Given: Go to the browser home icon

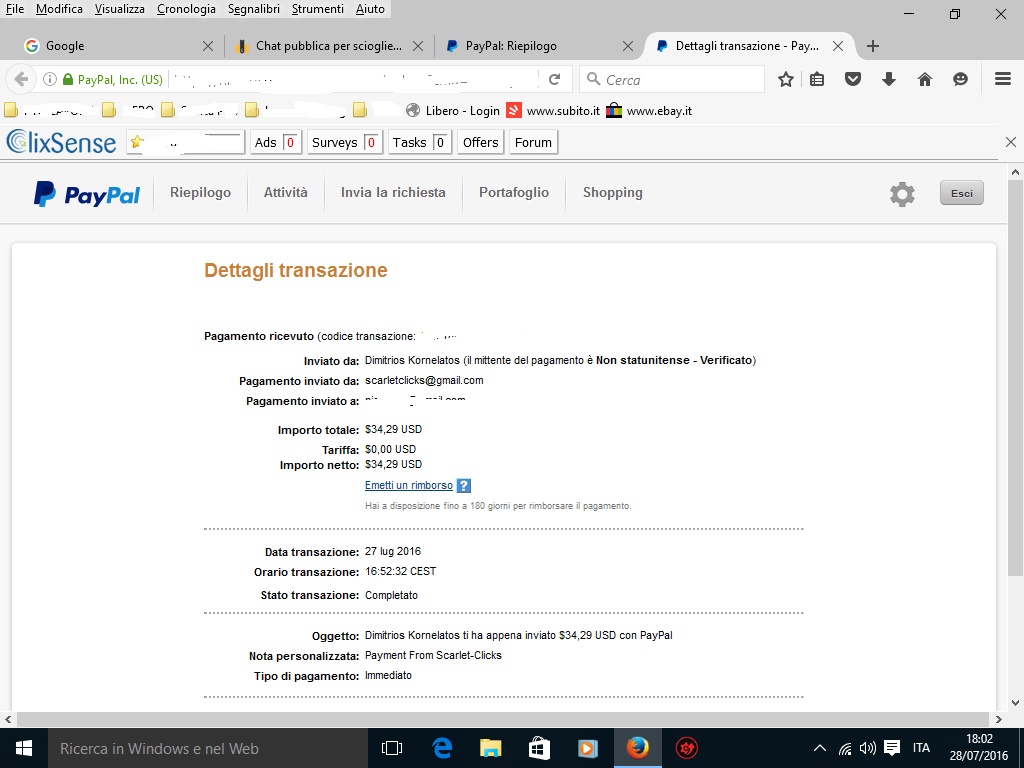Looking at the screenshot, I should point(925,80).
